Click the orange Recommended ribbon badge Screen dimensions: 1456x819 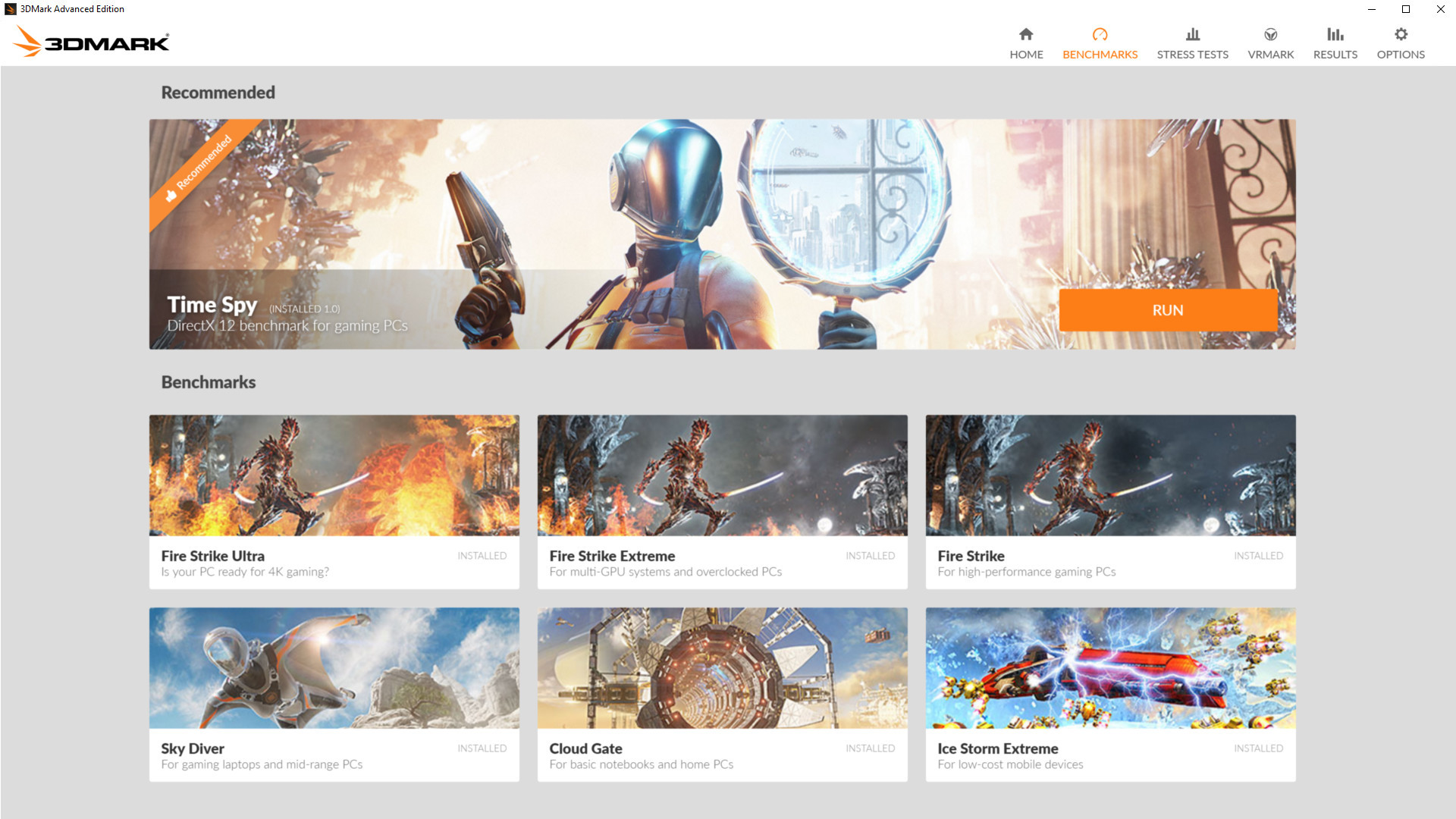[x=202, y=168]
